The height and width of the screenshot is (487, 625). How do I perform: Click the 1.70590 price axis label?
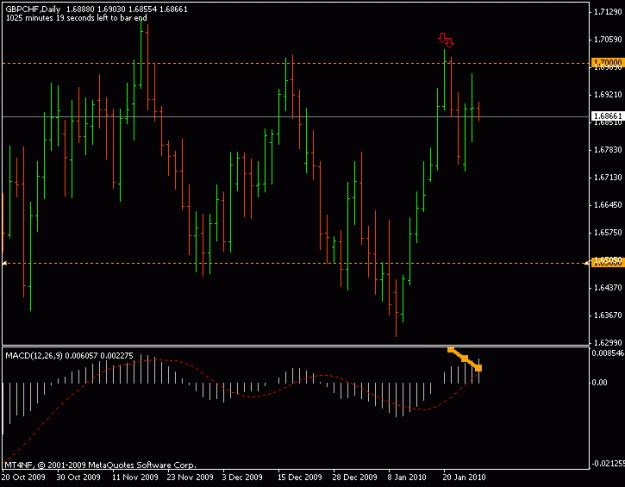[608, 39]
